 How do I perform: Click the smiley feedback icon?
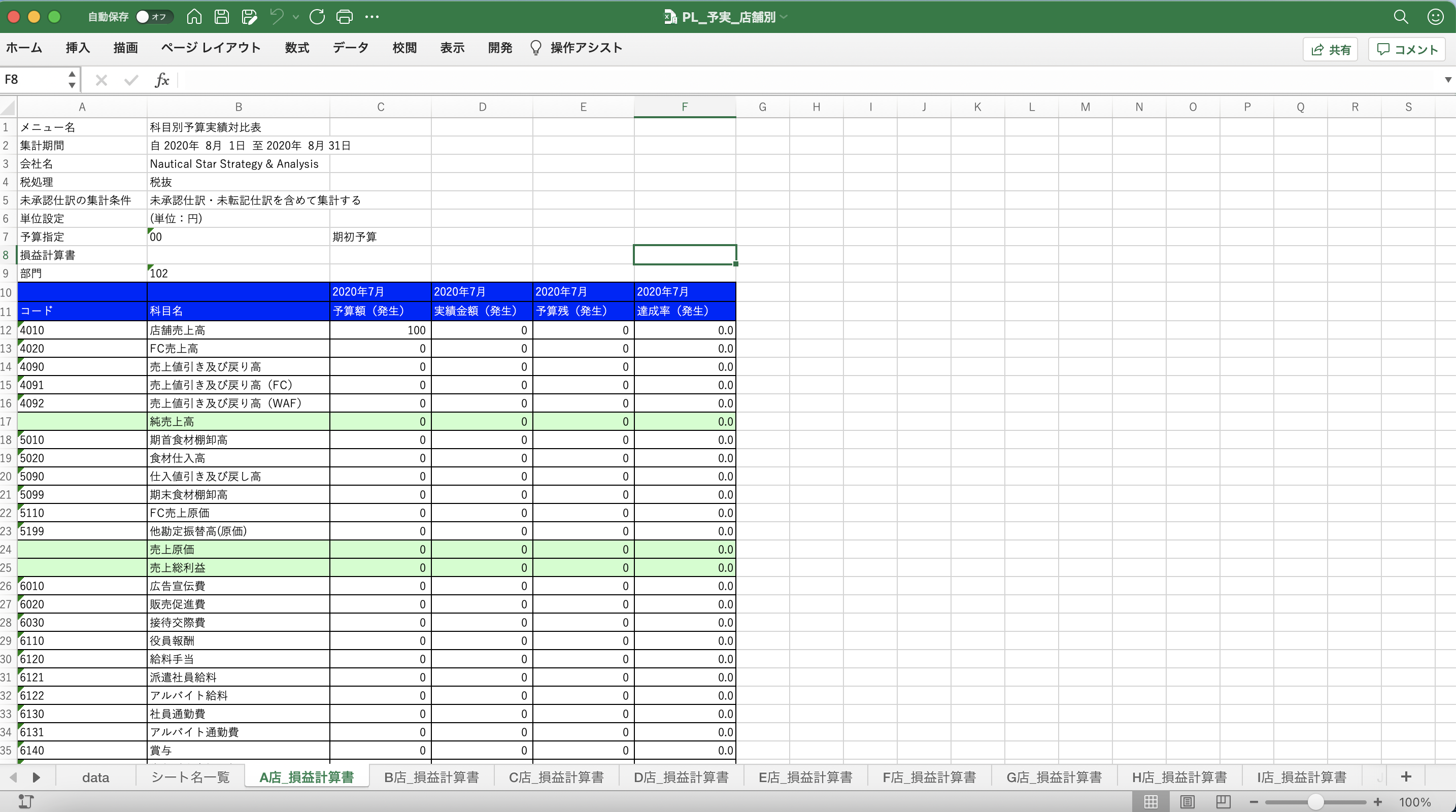pyautogui.click(x=1435, y=17)
